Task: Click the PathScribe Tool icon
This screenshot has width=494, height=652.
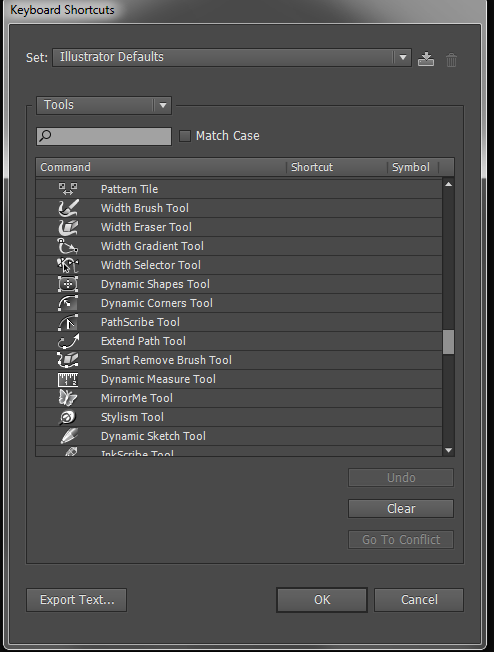Action: pyautogui.click(x=68, y=322)
